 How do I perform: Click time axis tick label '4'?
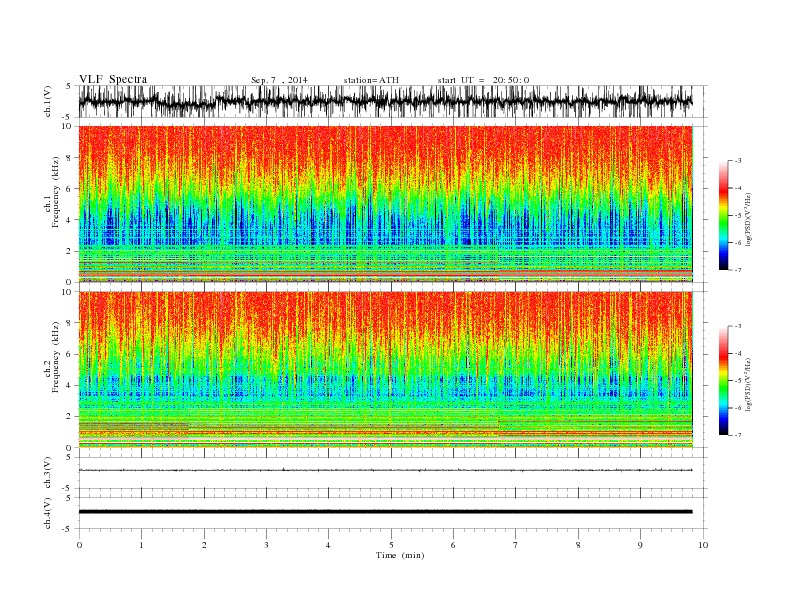pyautogui.click(x=329, y=545)
